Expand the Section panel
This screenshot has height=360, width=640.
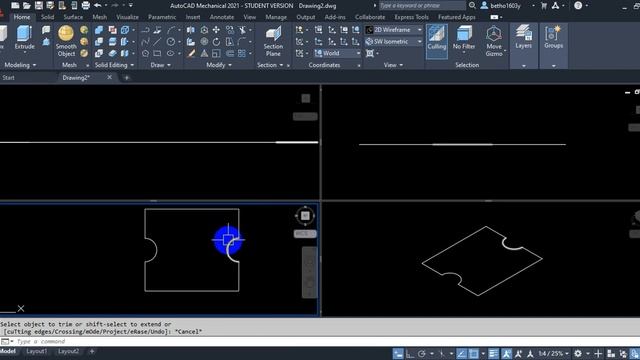point(270,65)
